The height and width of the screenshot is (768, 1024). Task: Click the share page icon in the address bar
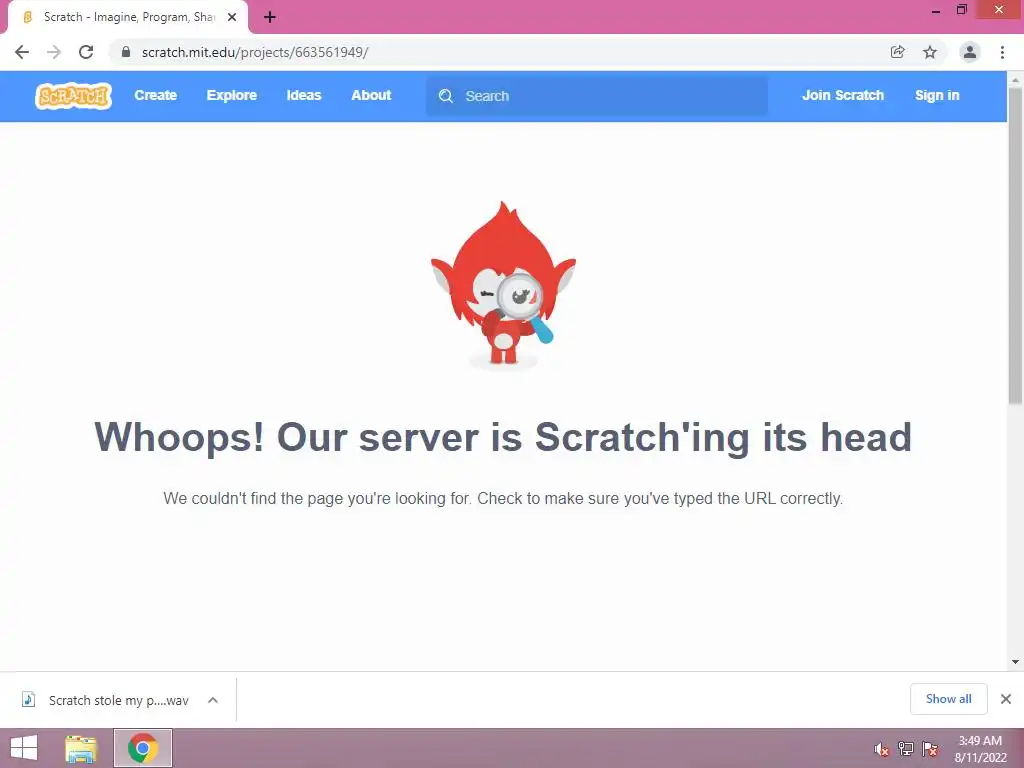point(897,52)
